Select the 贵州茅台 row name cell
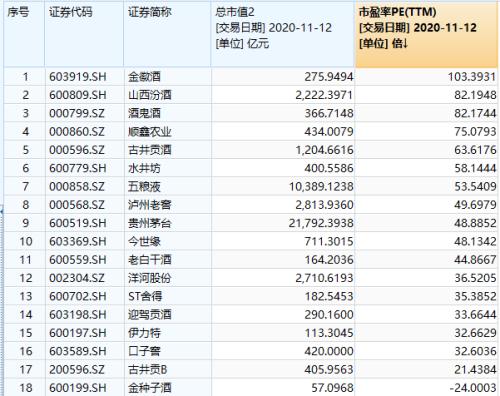Viewport: 500px width, 396px height. 167,223
